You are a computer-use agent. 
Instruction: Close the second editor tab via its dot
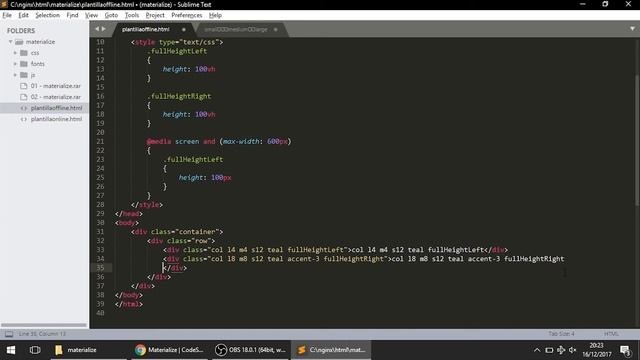point(276,29)
